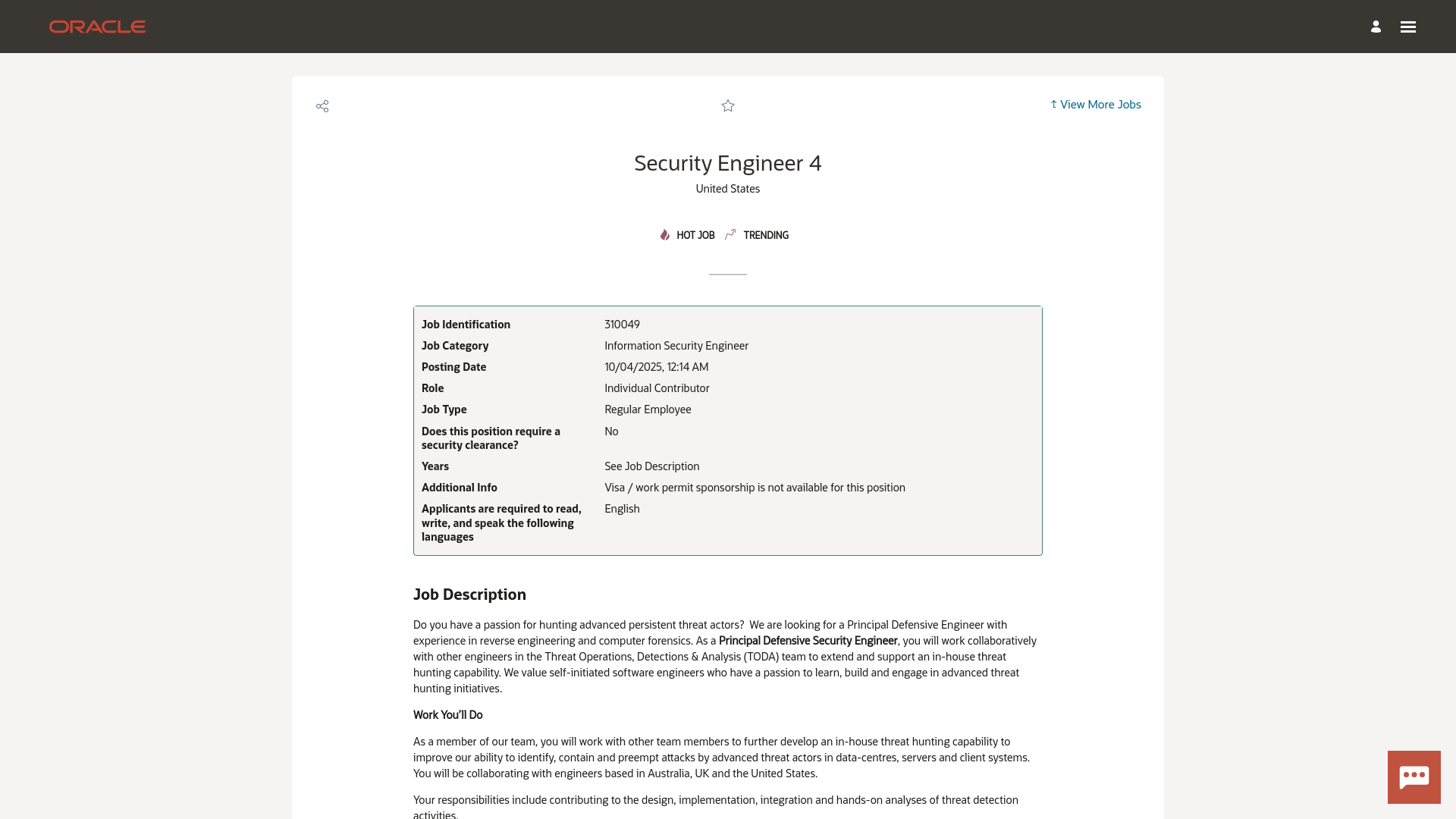
Task: Select the Job Description heading
Action: [469, 595]
